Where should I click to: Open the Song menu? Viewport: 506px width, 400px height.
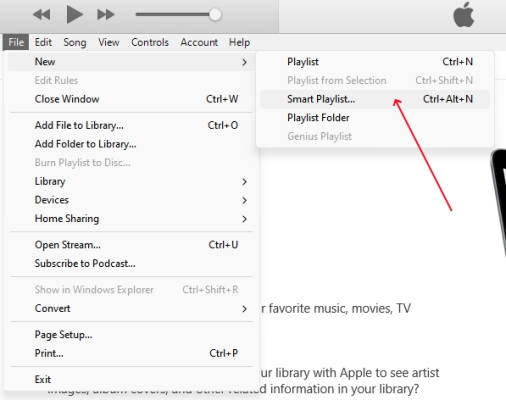pyautogui.click(x=75, y=42)
